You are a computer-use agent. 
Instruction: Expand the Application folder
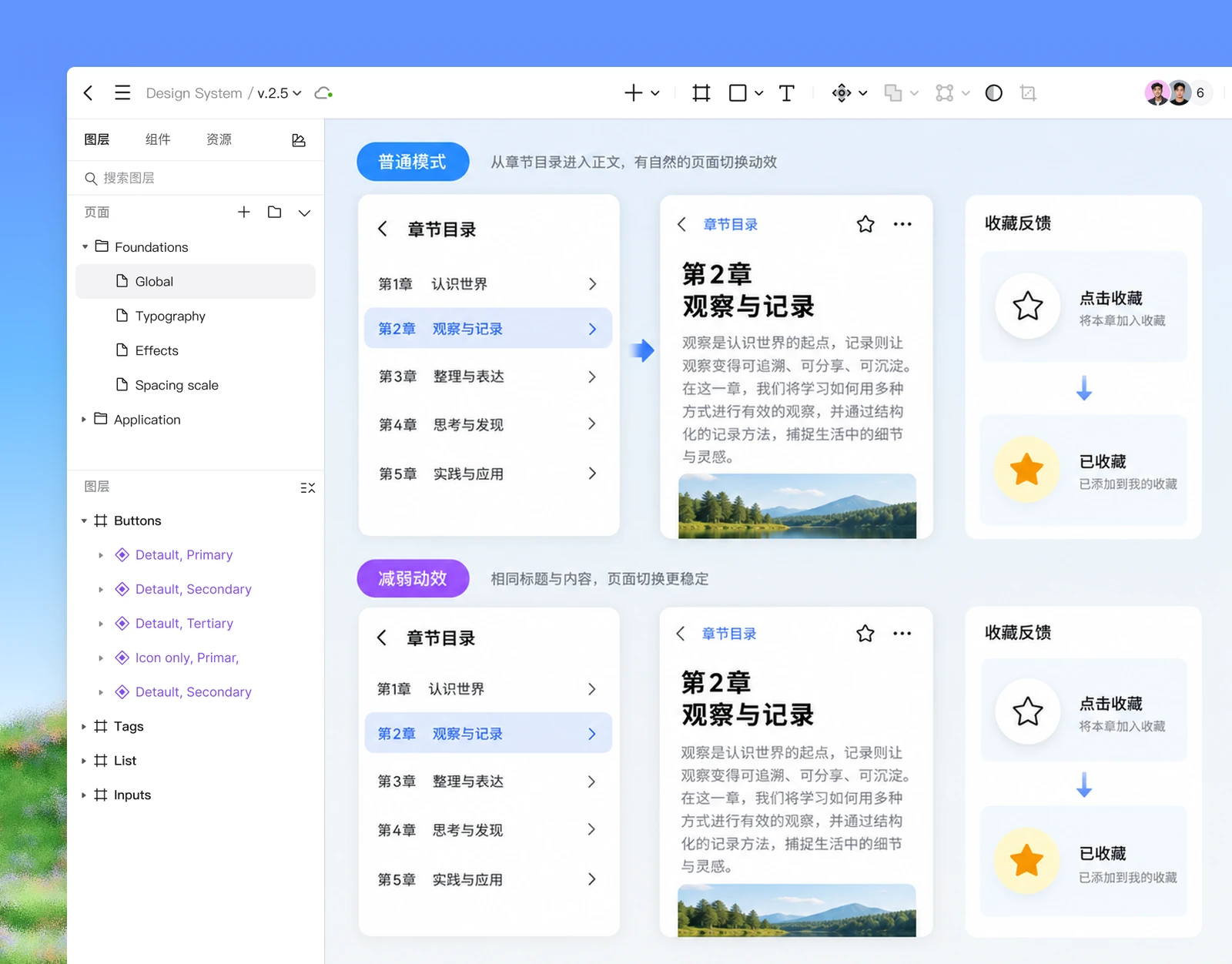click(84, 420)
